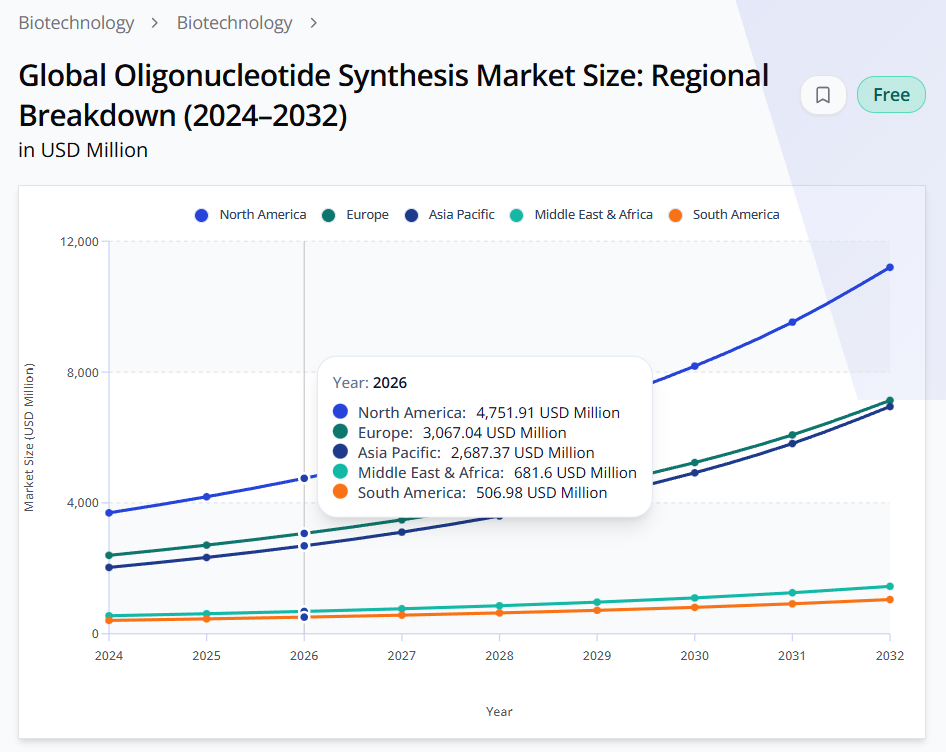946x752 pixels.
Task: Hide Middle East & Africa legend series
Action: (x=593, y=215)
